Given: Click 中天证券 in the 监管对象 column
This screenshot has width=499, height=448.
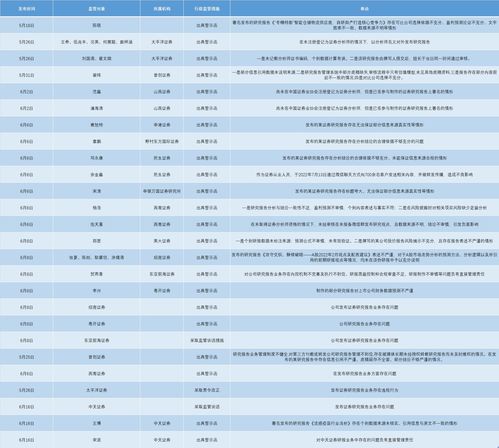Looking at the screenshot, I should tap(97, 406).
